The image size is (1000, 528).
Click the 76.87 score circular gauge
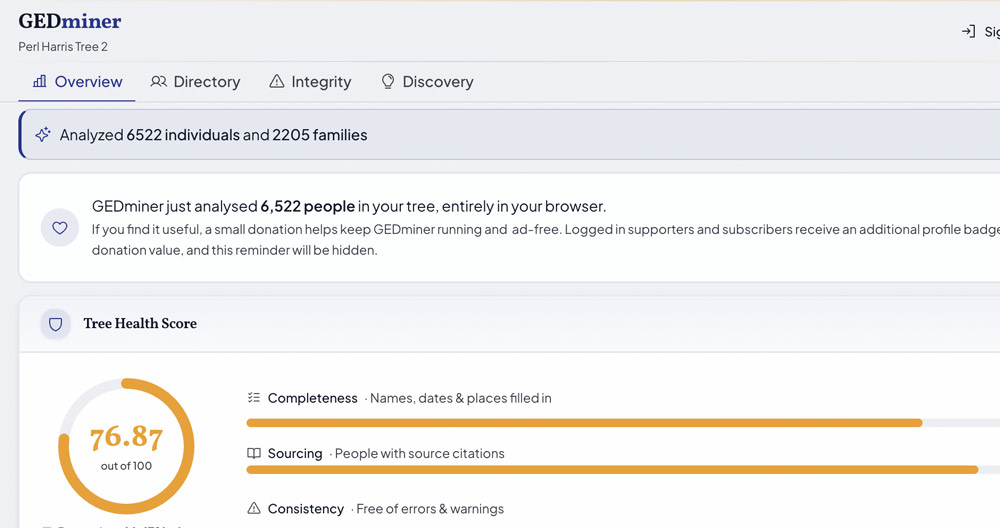pyautogui.click(x=126, y=446)
